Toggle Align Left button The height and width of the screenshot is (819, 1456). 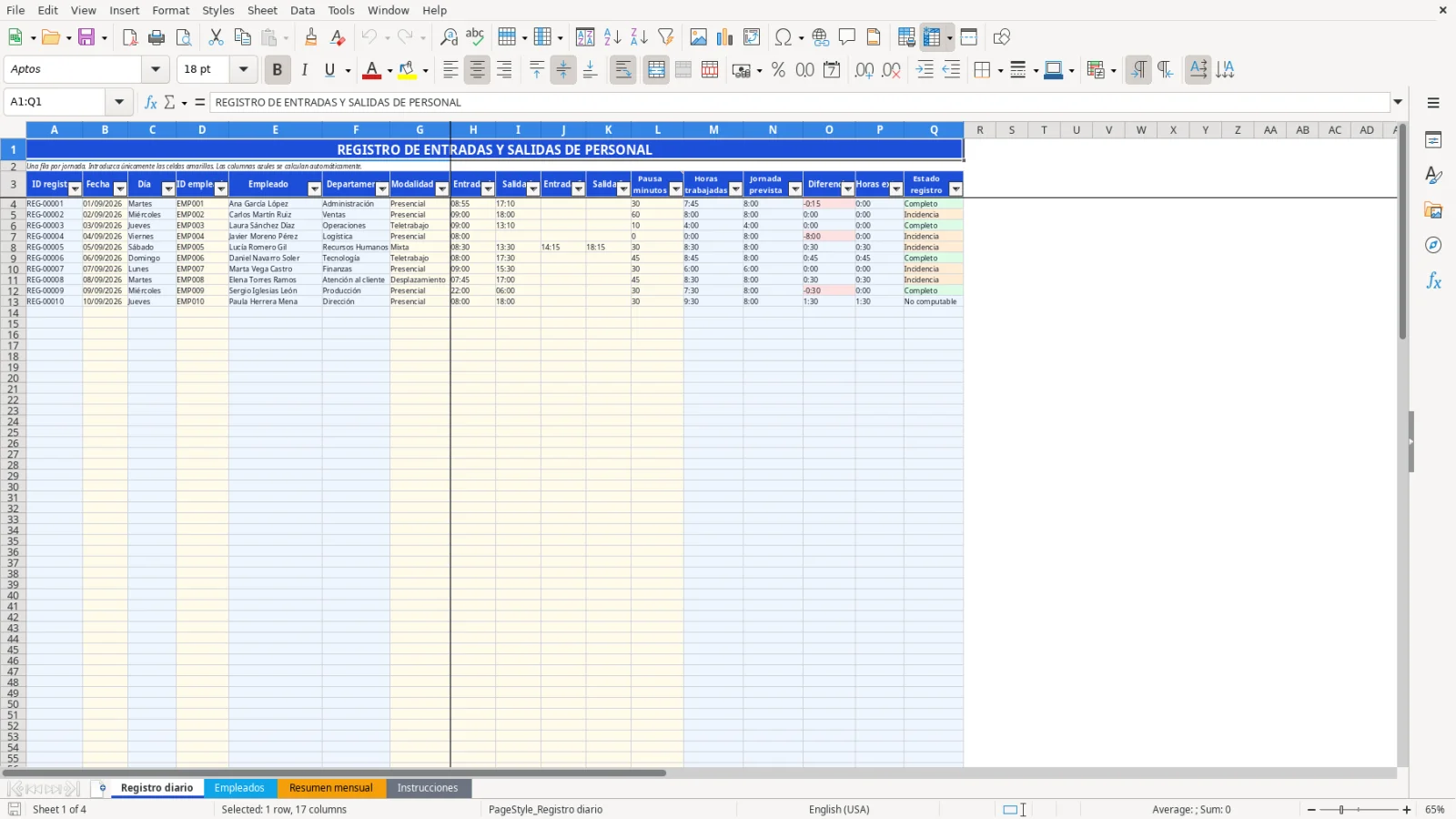coord(450,70)
